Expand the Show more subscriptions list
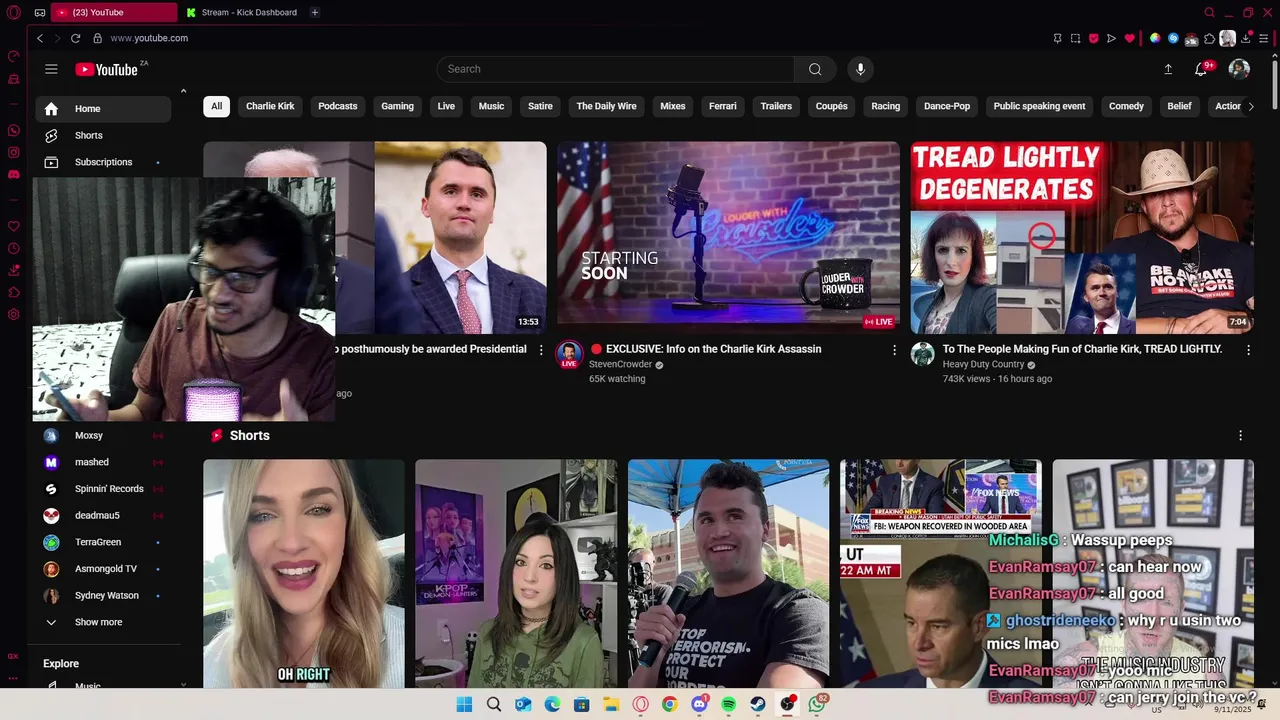Viewport: 1280px width, 720px height. point(98,622)
